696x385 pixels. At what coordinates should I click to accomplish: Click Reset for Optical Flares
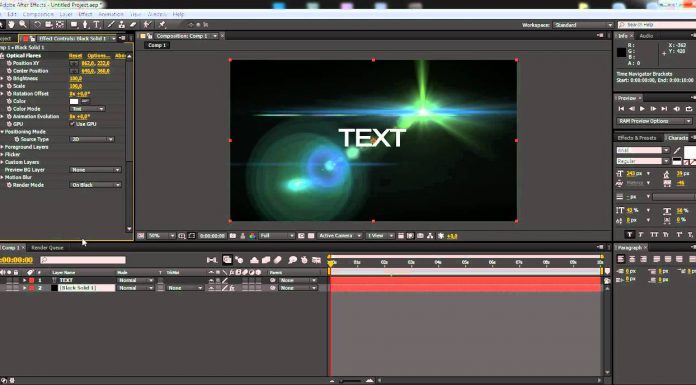tap(75, 56)
